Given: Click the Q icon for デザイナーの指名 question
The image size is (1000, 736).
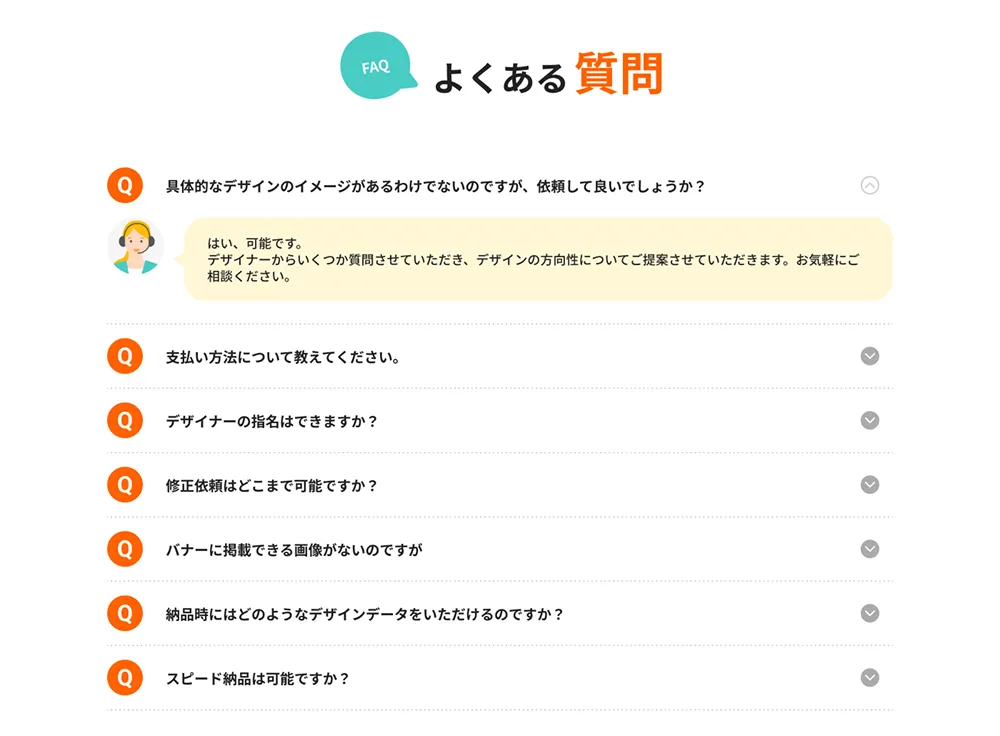Looking at the screenshot, I should 125,420.
